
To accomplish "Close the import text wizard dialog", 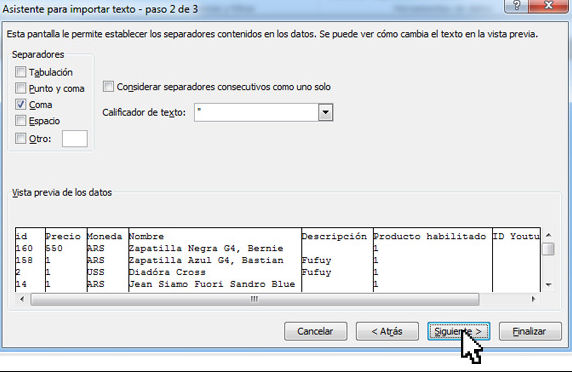I will point(548,5).
